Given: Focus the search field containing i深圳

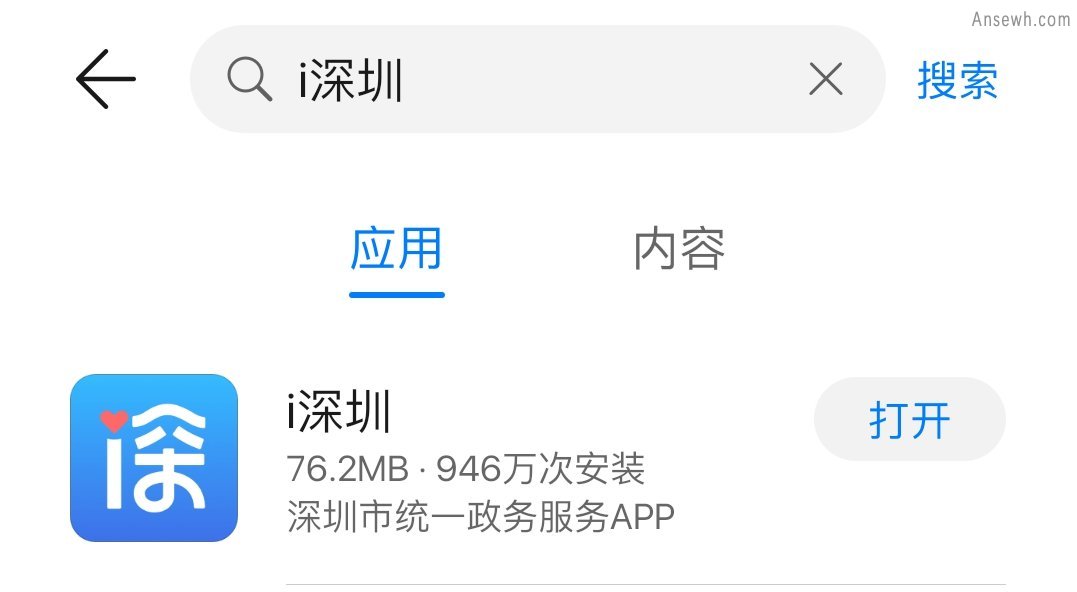Looking at the screenshot, I should (537, 79).
